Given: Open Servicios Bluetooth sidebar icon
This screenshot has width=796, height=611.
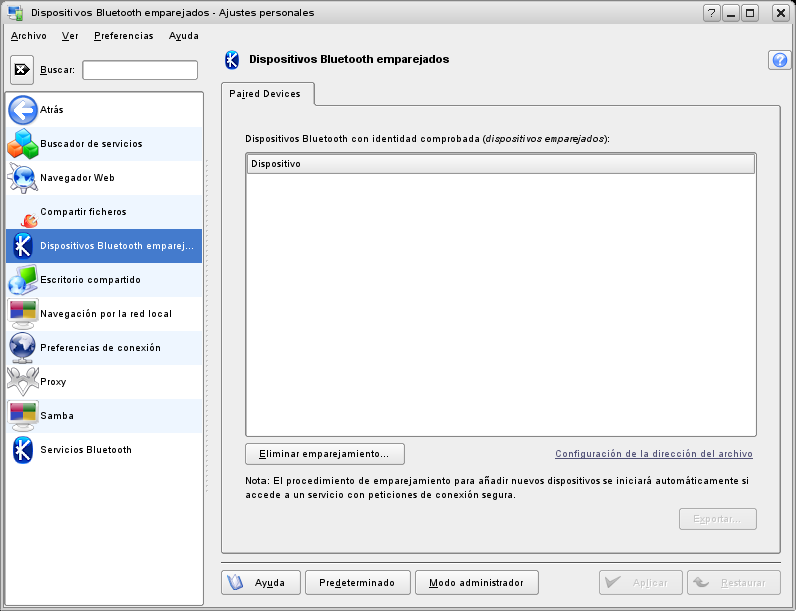Looking at the screenshot, I should pos(23,450).
